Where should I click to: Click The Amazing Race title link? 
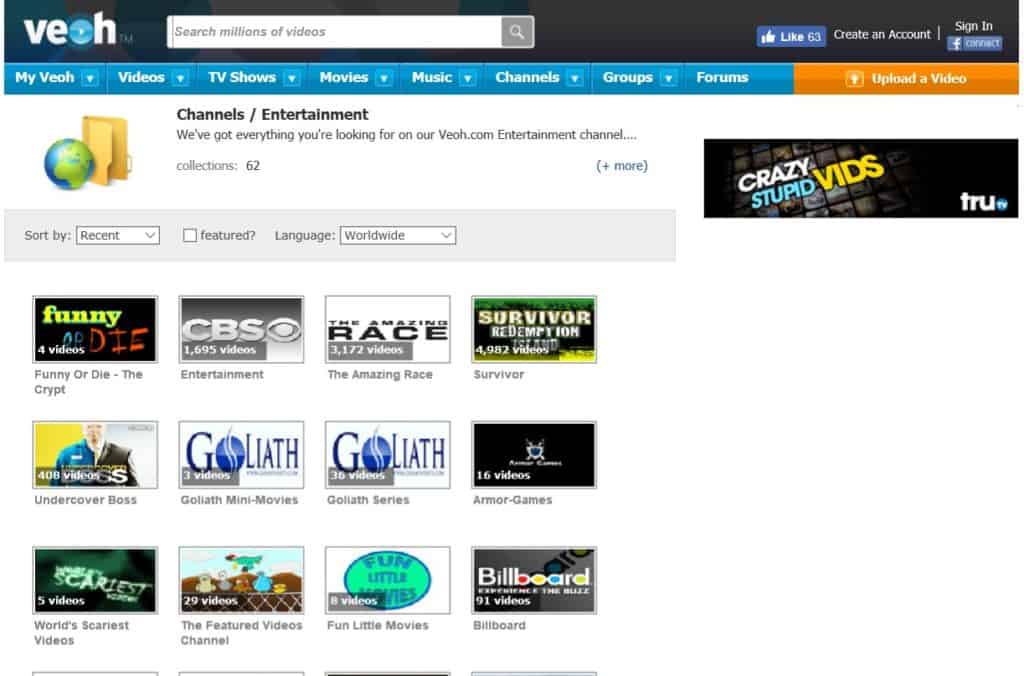[380, 374]
